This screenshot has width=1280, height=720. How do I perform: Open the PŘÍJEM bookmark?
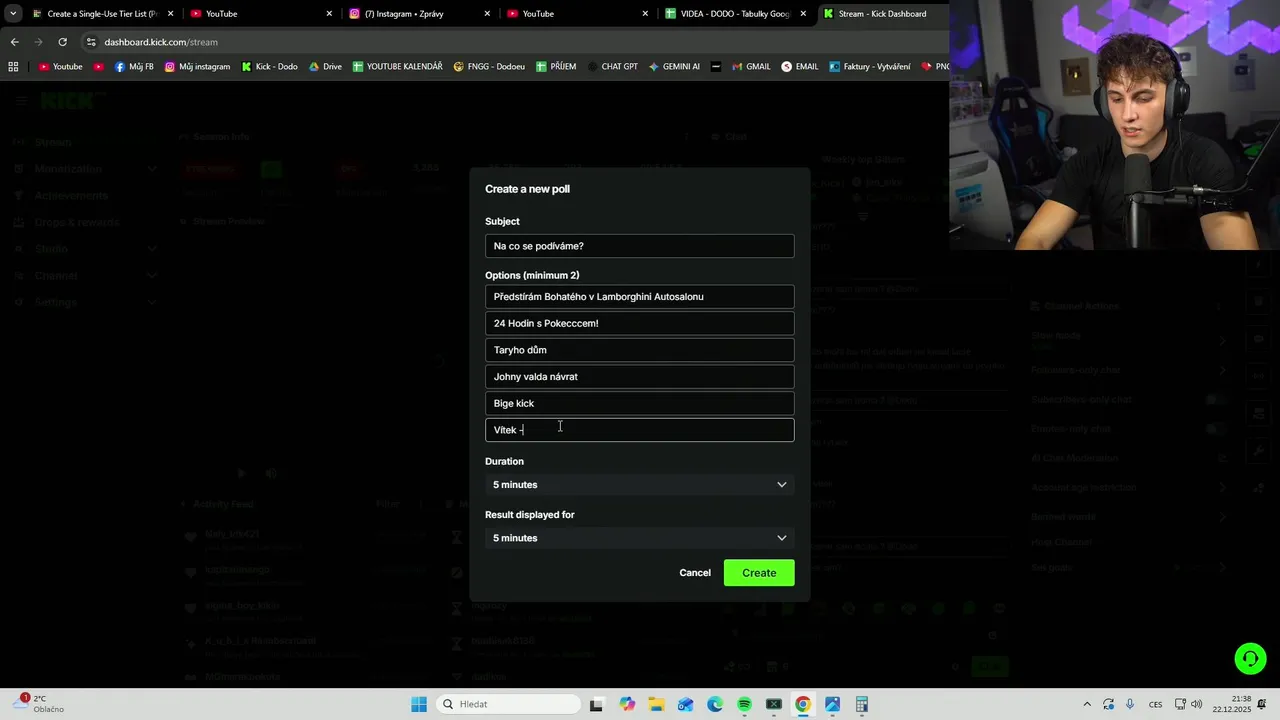pyautogui.click(x=556, y=67)
